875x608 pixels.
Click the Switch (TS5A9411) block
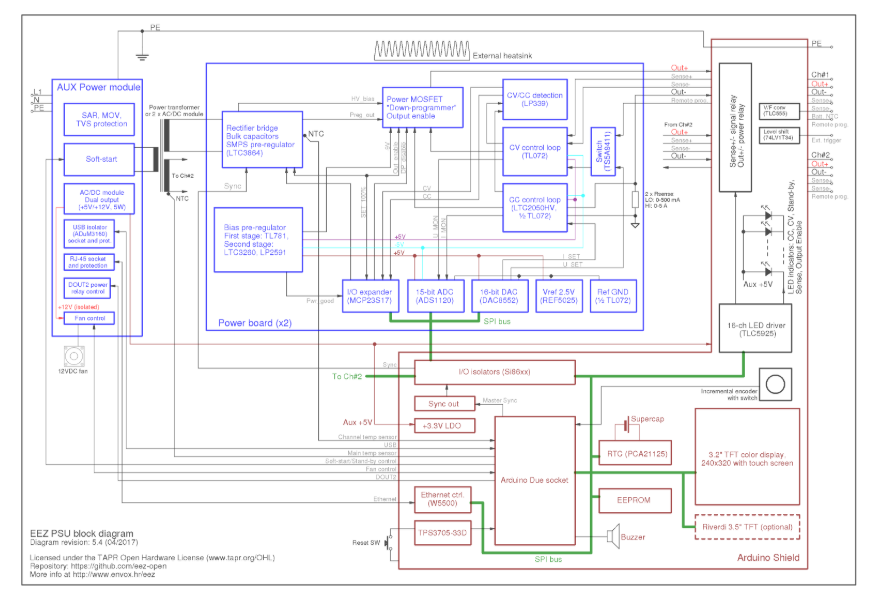pyautogui.click(x=603, y=151)
